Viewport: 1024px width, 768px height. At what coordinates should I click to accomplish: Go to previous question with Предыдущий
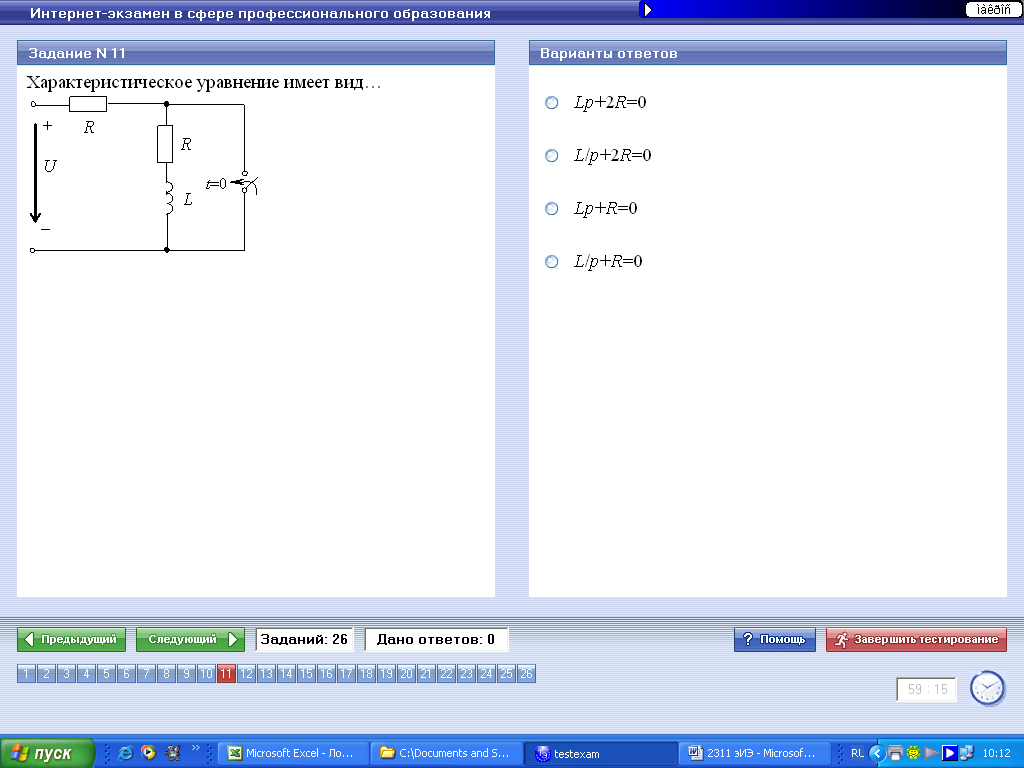(71, 639)
